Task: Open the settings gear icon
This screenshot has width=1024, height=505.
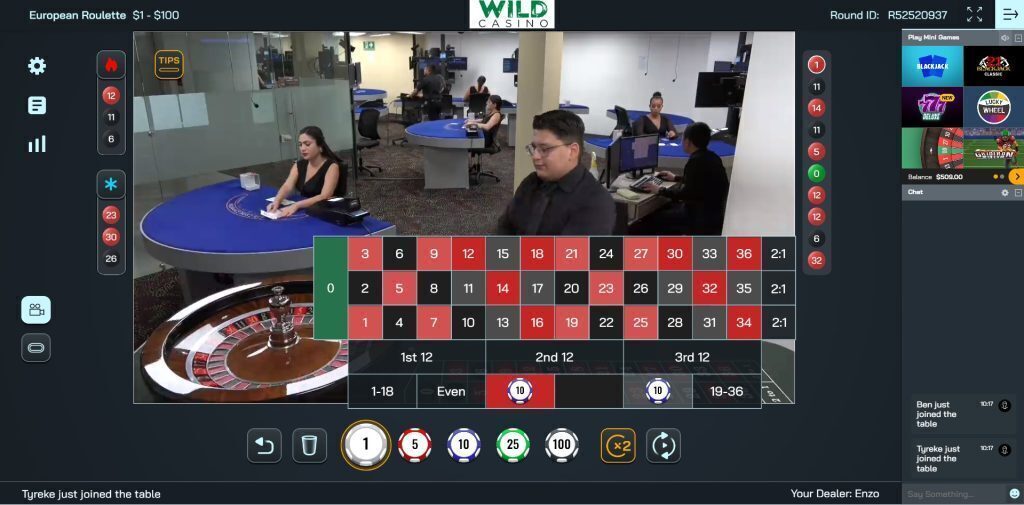Action: (37, 65)
